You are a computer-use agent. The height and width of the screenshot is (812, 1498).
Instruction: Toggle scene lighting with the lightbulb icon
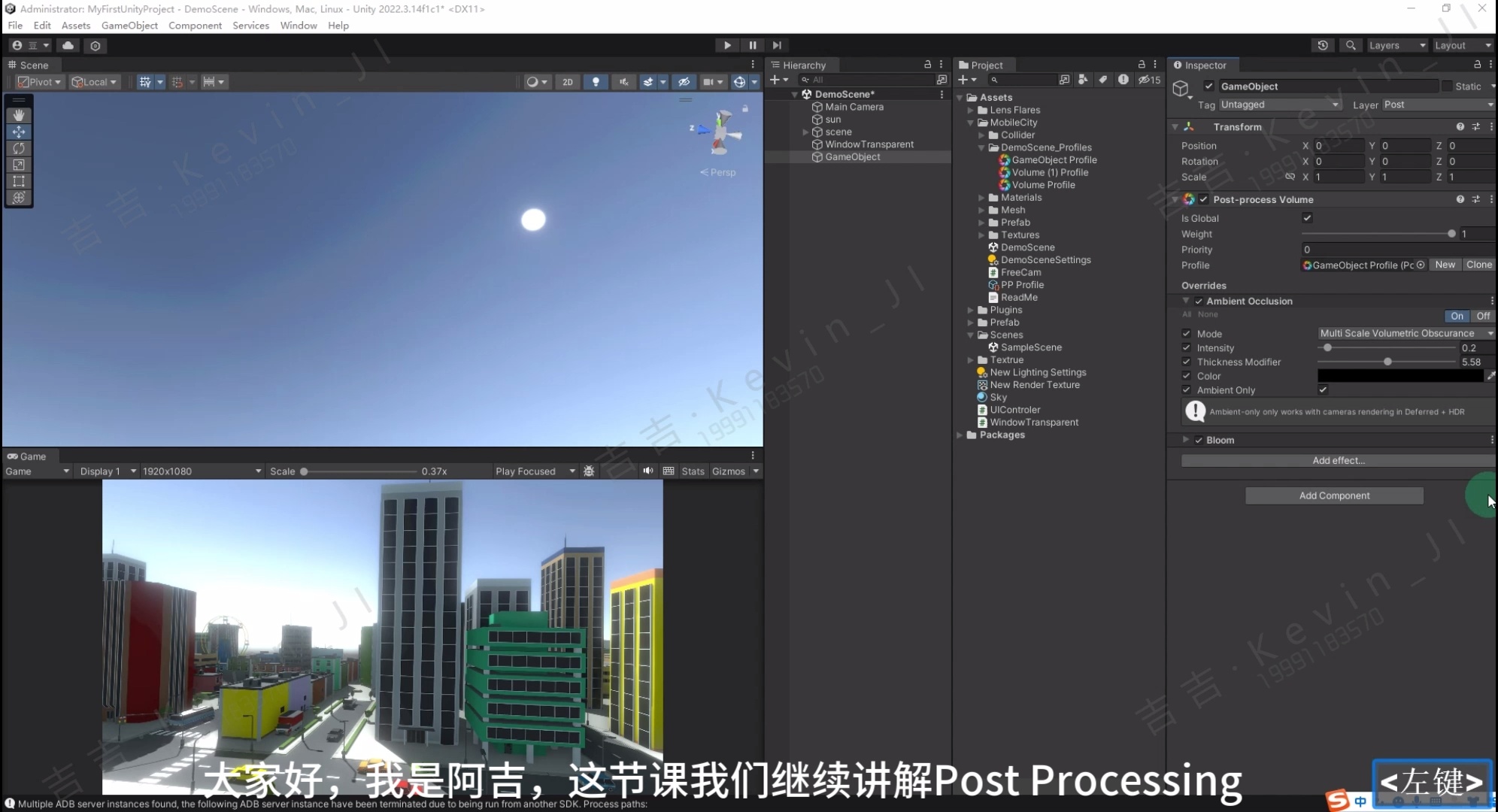[x=596, y=82]
